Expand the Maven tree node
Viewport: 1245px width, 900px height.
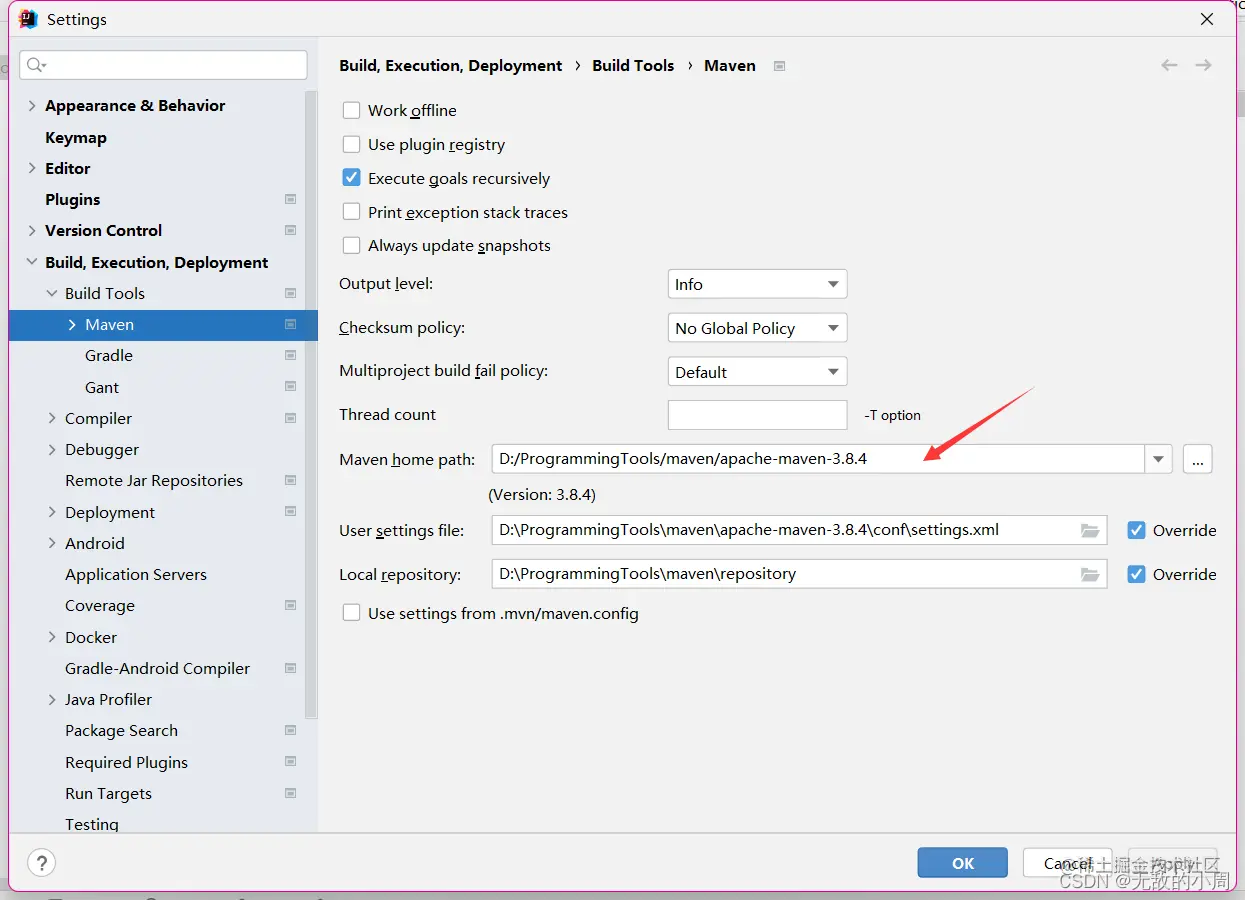pos(72,324)
